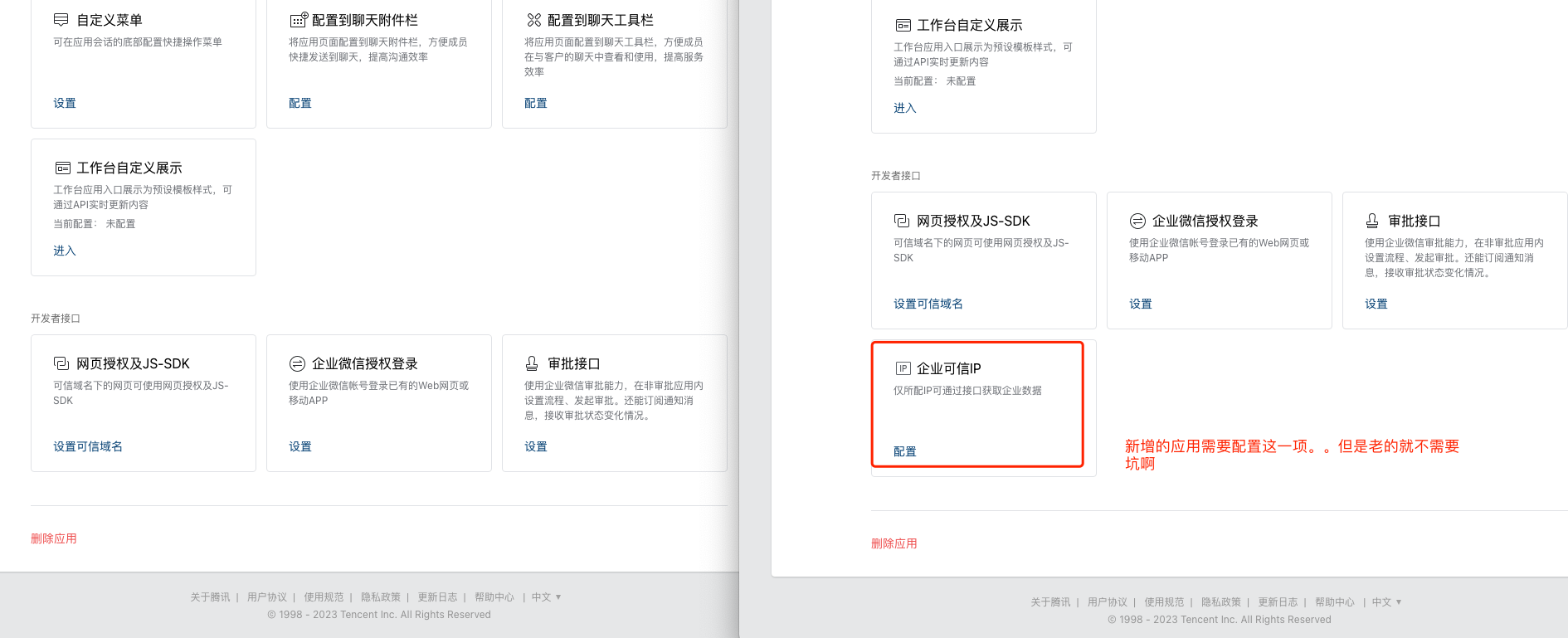Open 配置 in the 企业可信IP card
Viewport: 1568px width, 638px height.
point(905,451)
